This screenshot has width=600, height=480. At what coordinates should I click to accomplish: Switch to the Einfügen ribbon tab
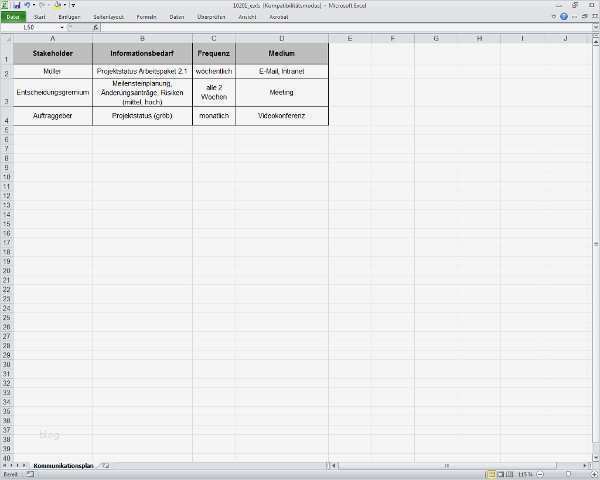[x=69, y=17]
